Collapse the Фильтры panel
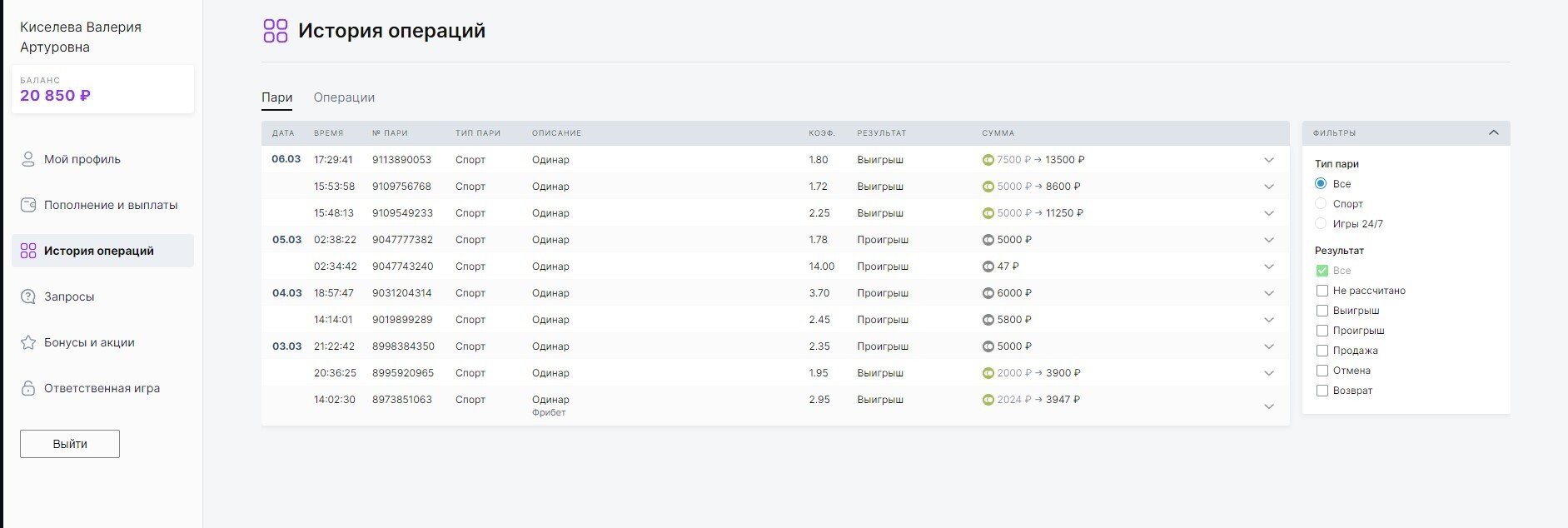 pyautogui.click(x=1493, y=132)
